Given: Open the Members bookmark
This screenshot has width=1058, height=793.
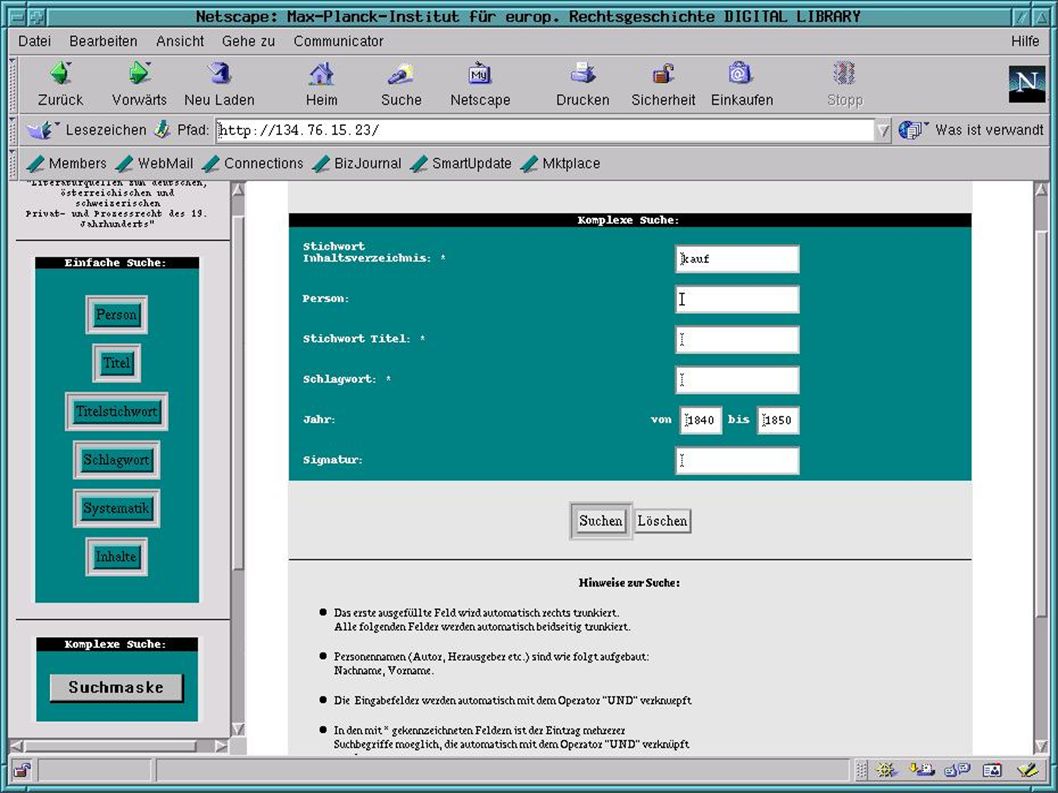Looking at the screenshot, I should coord(67,163).
